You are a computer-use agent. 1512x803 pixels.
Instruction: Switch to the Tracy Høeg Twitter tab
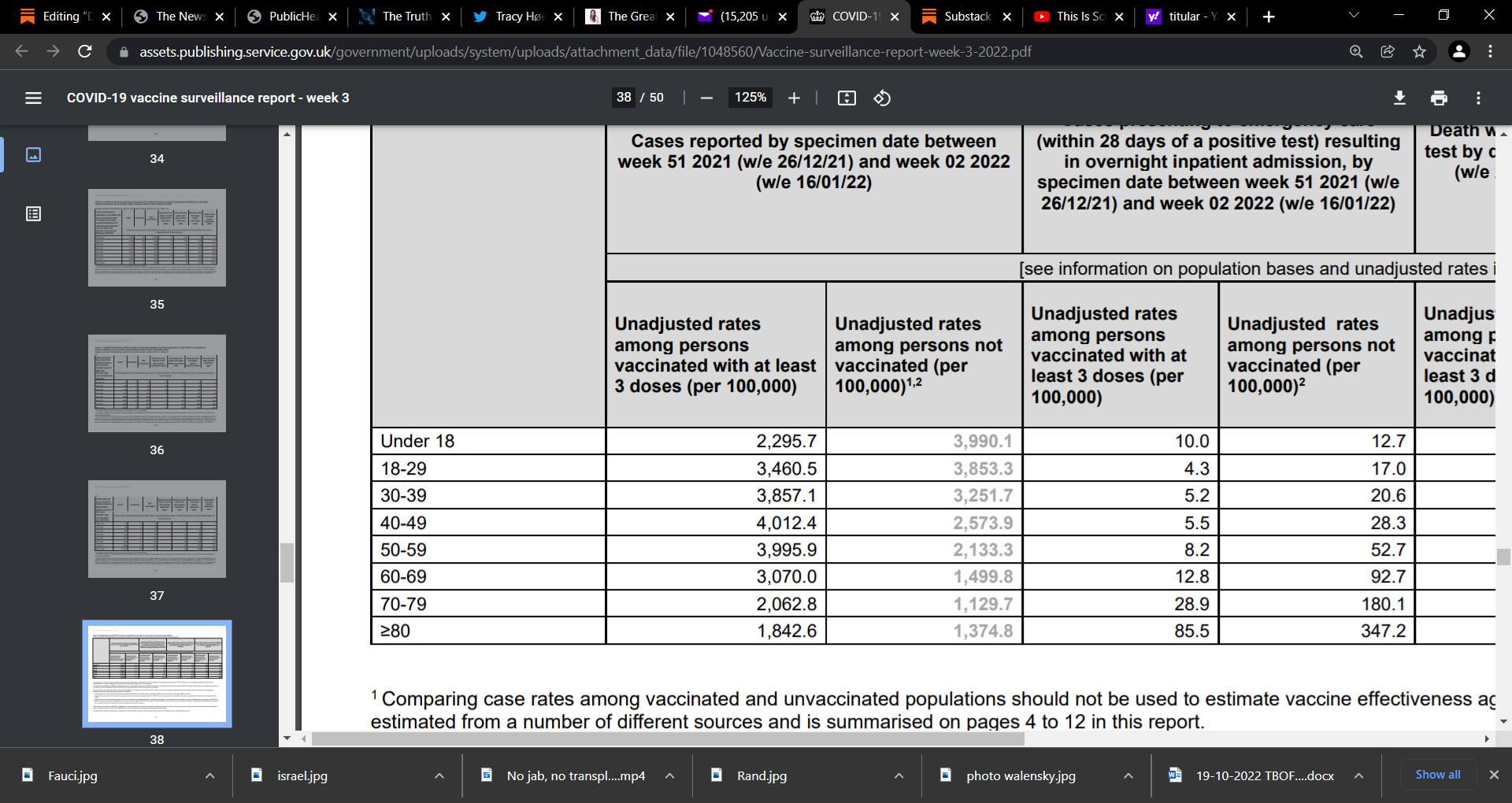(518, 17)
